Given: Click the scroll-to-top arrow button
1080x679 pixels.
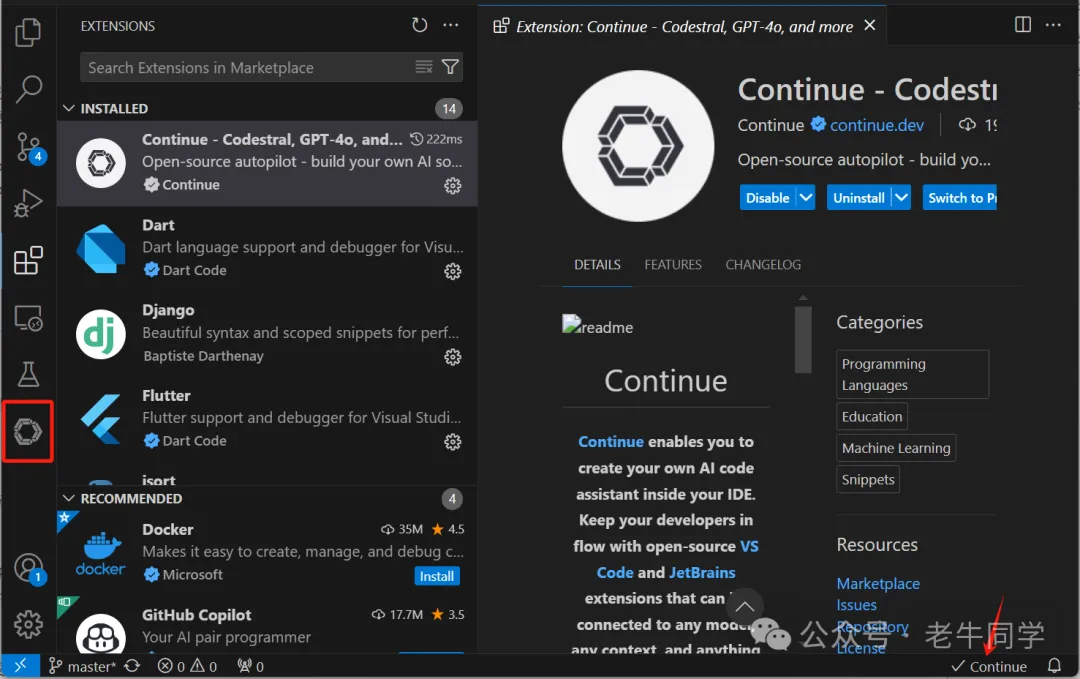Looking at the screenshot, I should pyautogui.click(x=745, y=606).
